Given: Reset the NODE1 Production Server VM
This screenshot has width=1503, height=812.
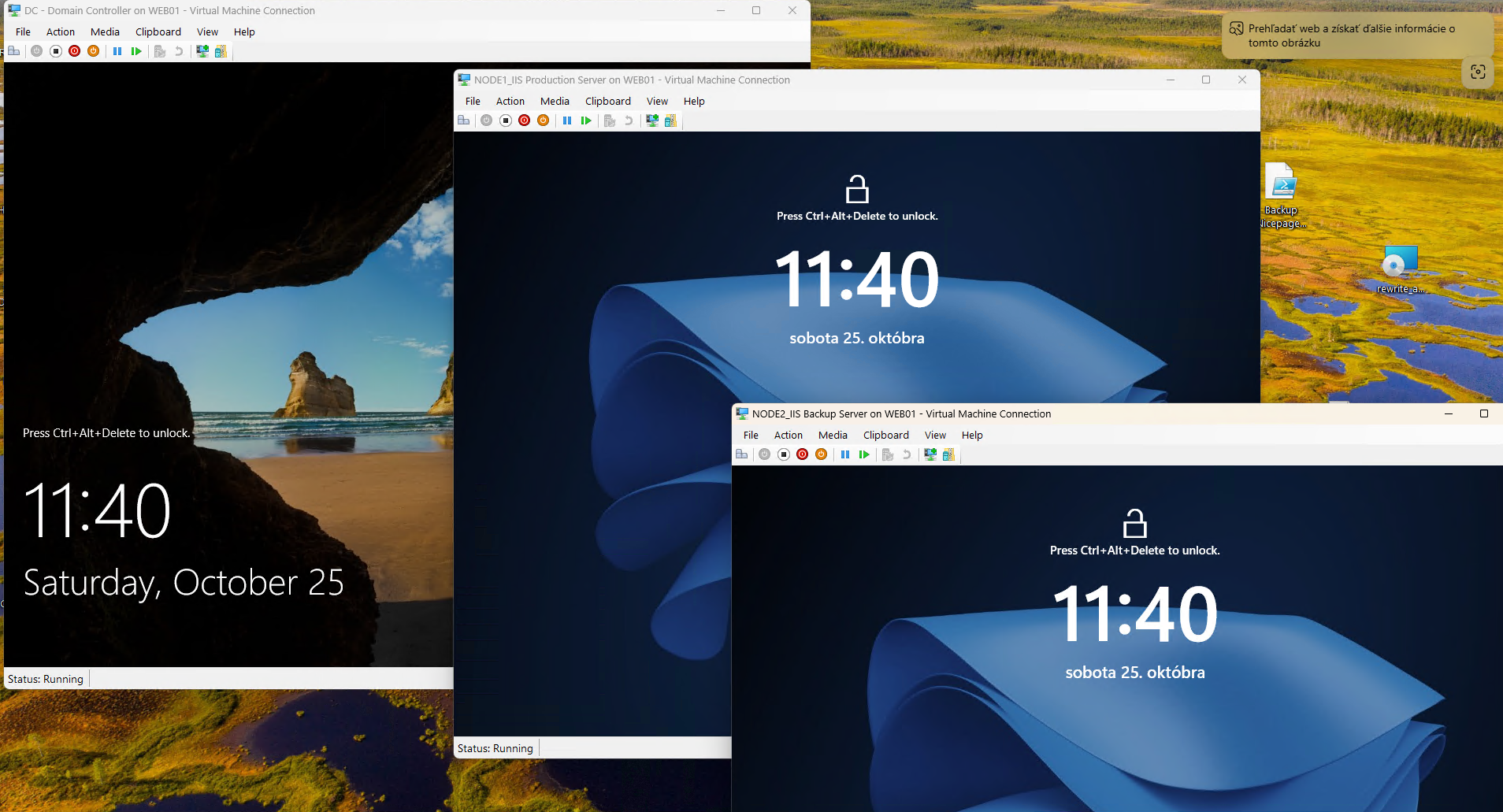Looking at the screenshot, I should (586, 121).
